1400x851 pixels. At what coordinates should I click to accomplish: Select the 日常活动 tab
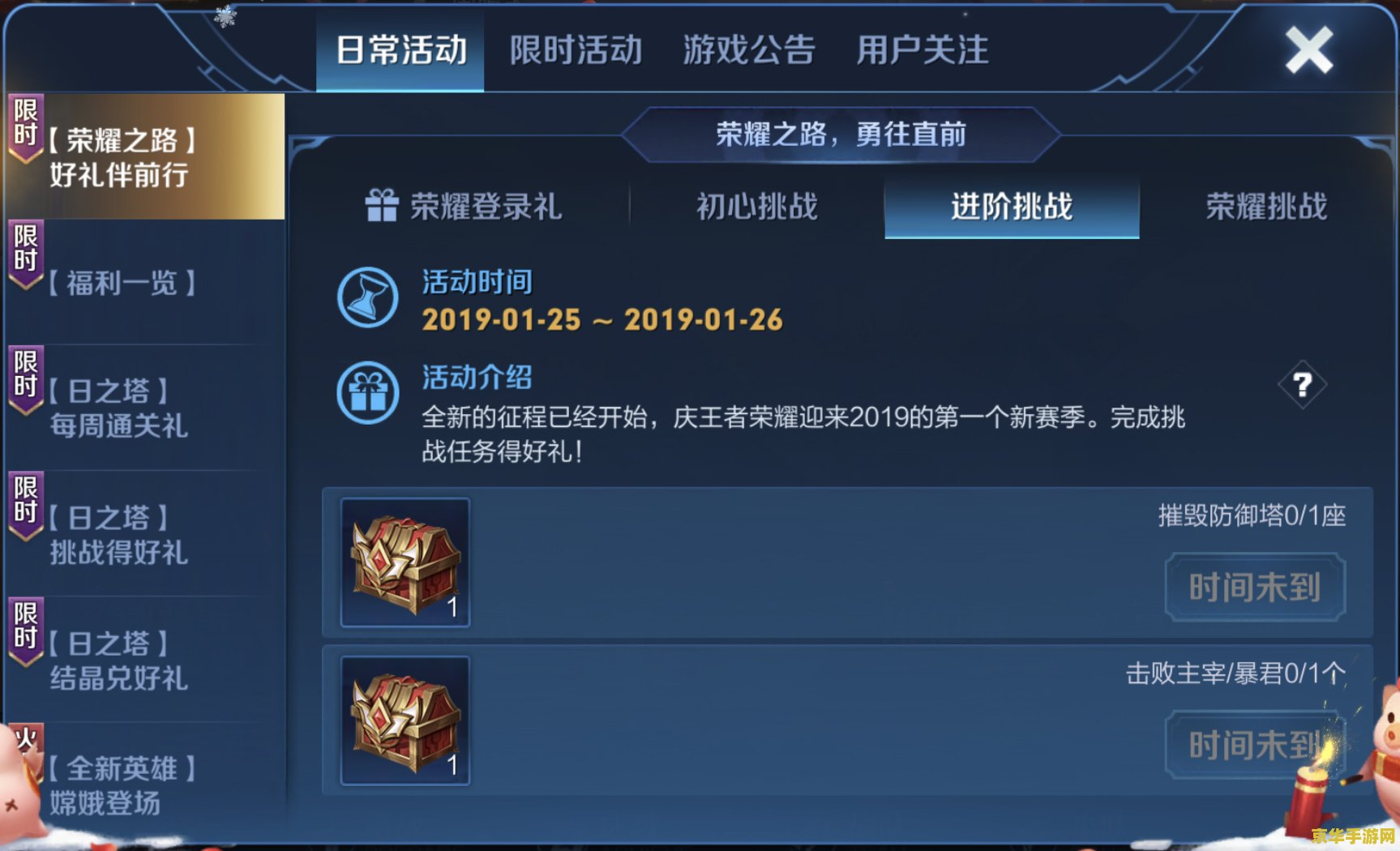pos(400,50)
